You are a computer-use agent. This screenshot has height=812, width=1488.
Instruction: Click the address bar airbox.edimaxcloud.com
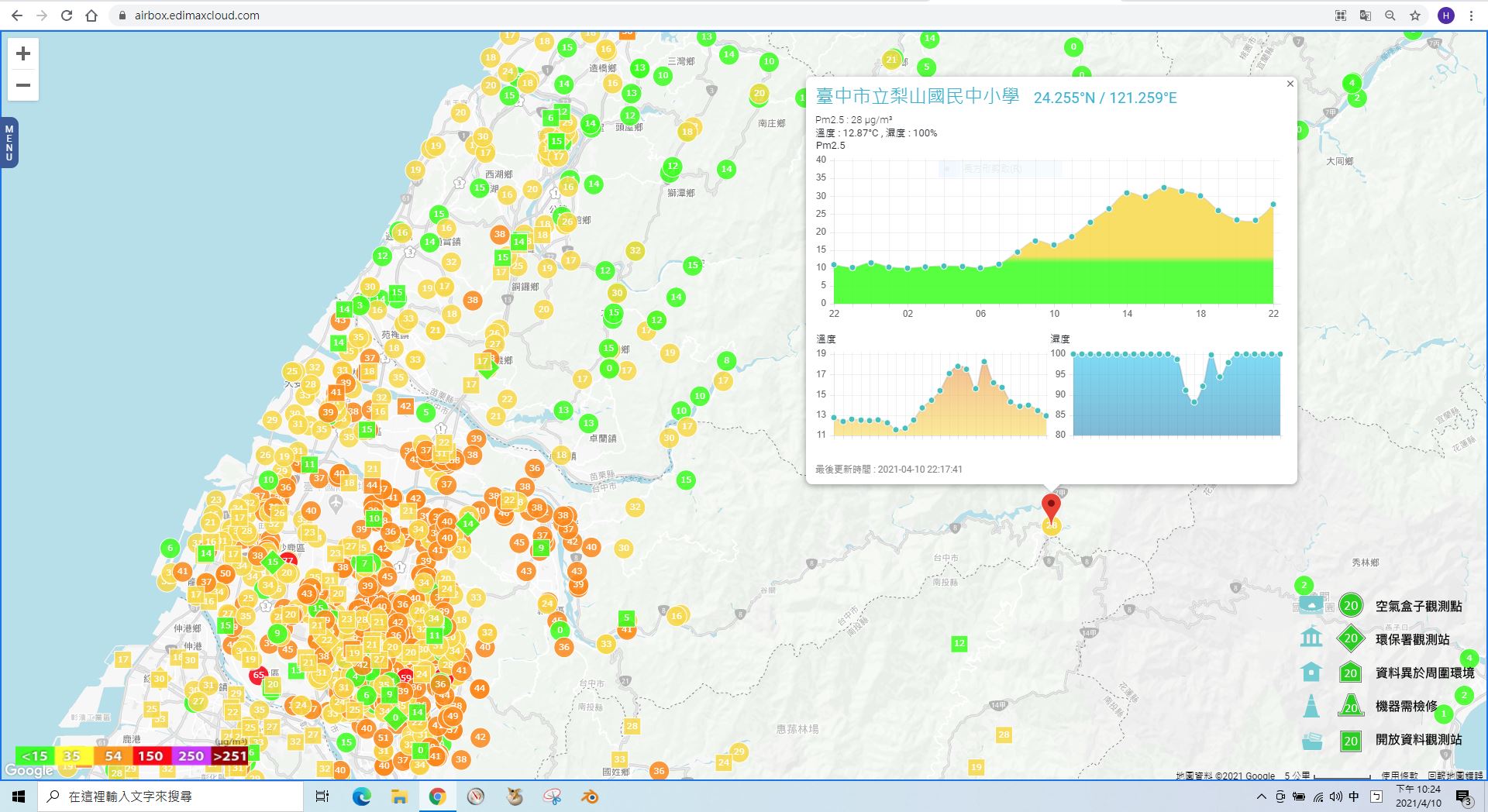click(x=197, y=15)
